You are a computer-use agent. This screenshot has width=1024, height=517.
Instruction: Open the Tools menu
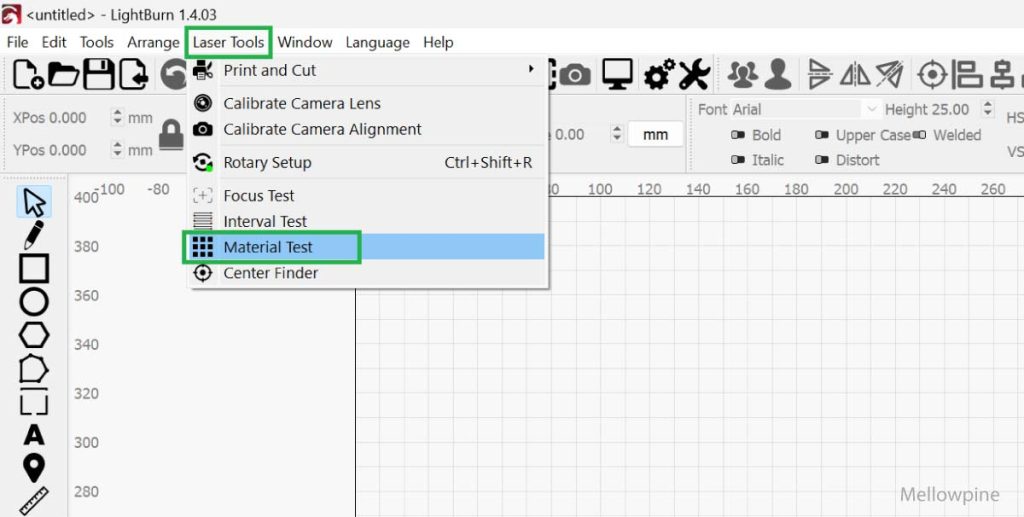pyautogui.click(x=97, y=42)
